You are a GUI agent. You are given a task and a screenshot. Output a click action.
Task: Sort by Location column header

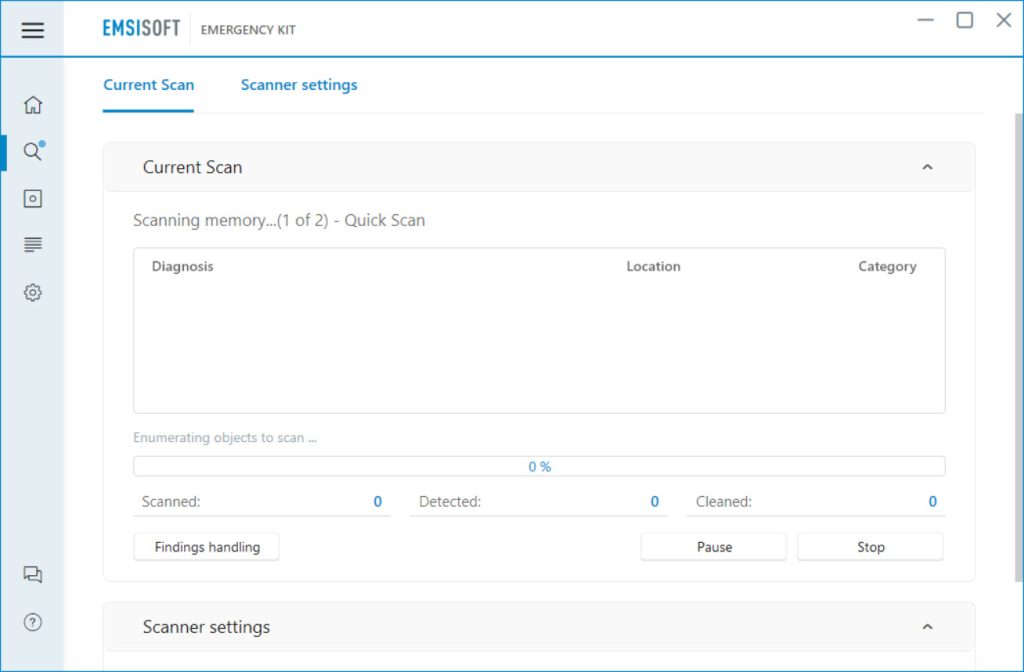[x=653, y=266]
